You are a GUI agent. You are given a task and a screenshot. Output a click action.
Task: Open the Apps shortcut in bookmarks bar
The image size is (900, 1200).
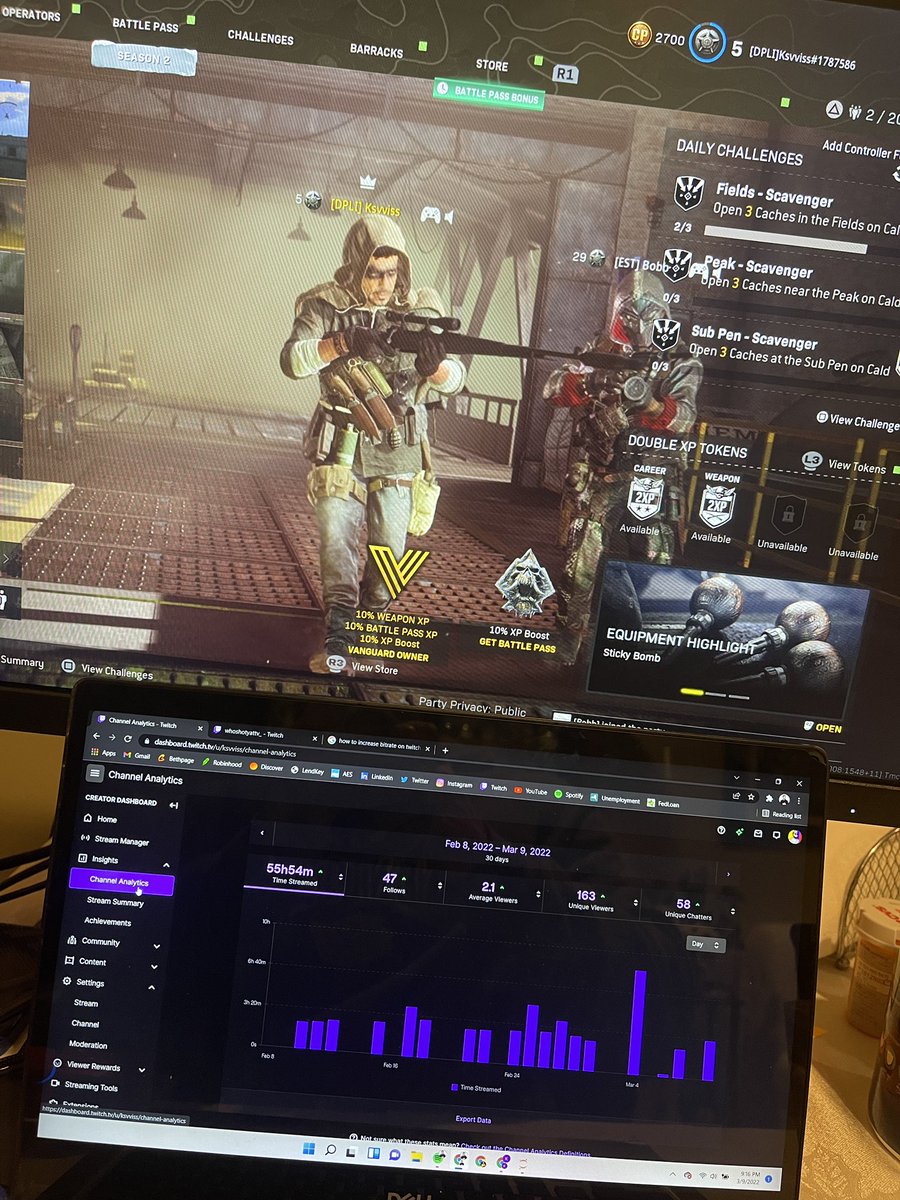click(x=103, y=753)
